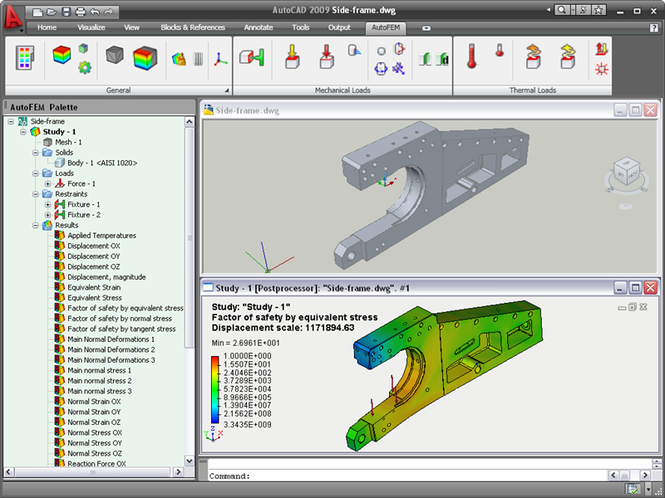Click the gray cube mesh icon
The width and height of the screenshot is (665, 498).
115,55
